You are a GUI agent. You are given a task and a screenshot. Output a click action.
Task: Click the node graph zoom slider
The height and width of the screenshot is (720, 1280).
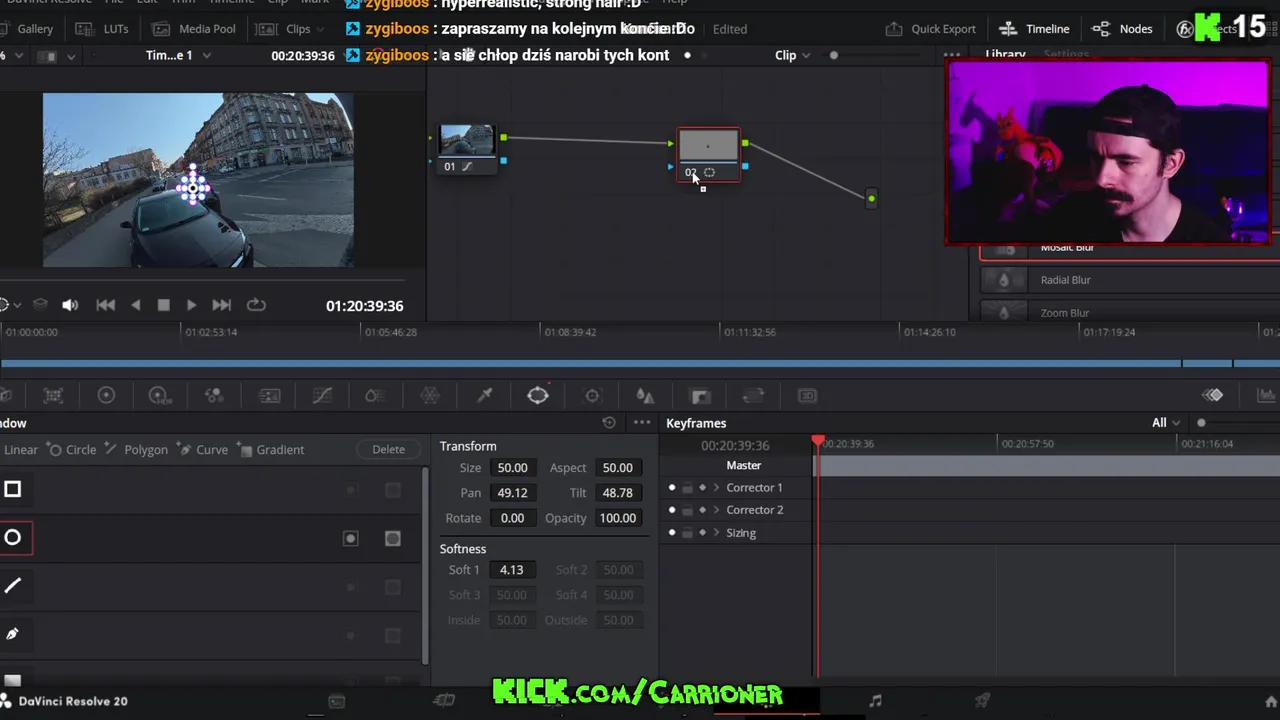(834, 55)
